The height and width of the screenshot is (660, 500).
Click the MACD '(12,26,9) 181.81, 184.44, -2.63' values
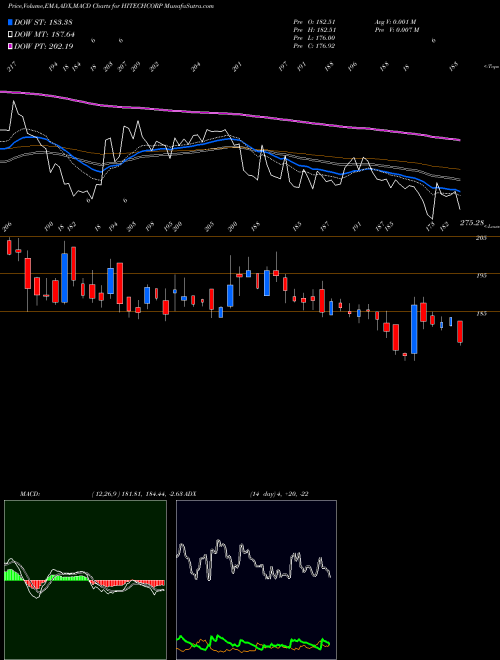pyautogui.click(x=137, y=494)
